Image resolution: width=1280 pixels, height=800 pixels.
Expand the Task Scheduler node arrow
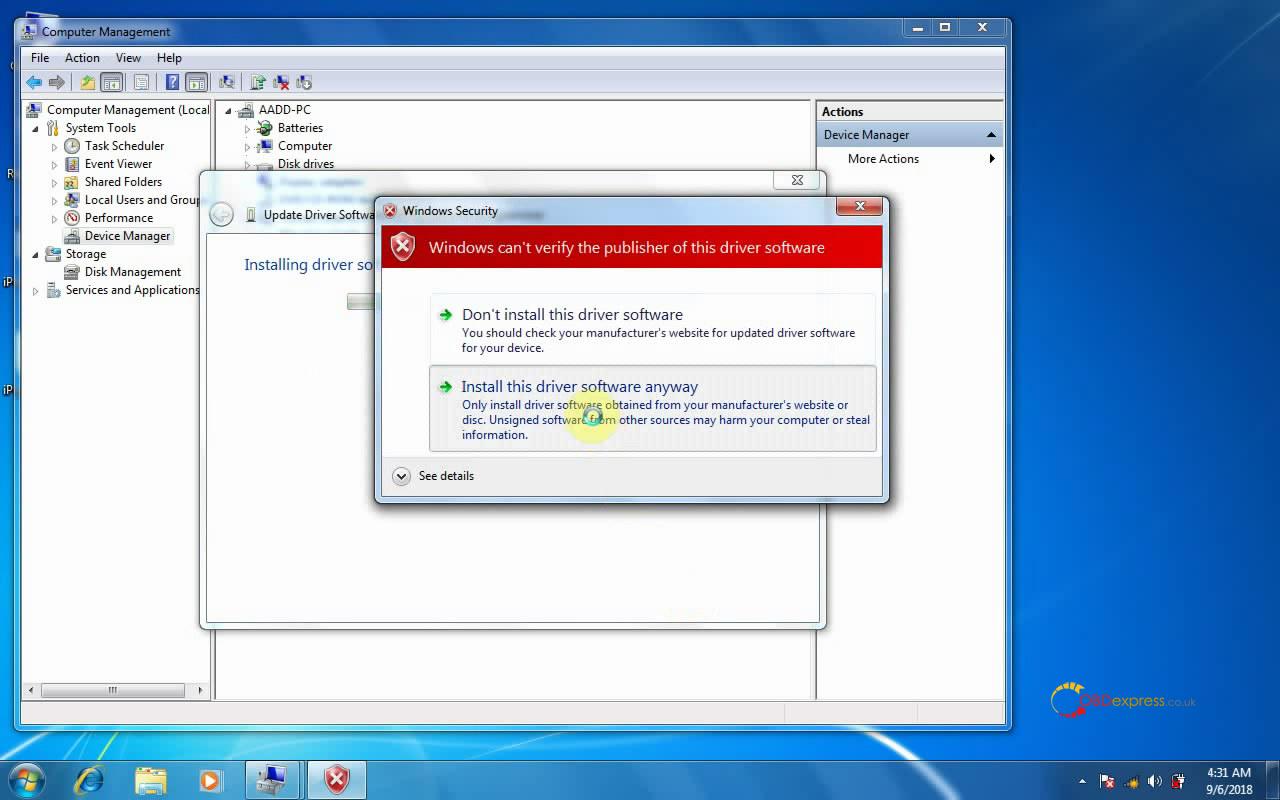55,146
